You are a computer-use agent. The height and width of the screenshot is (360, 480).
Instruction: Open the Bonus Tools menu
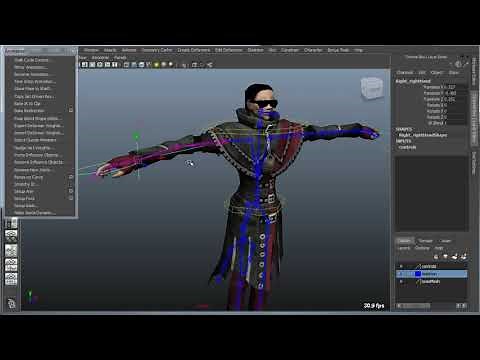tap(338, 50)
